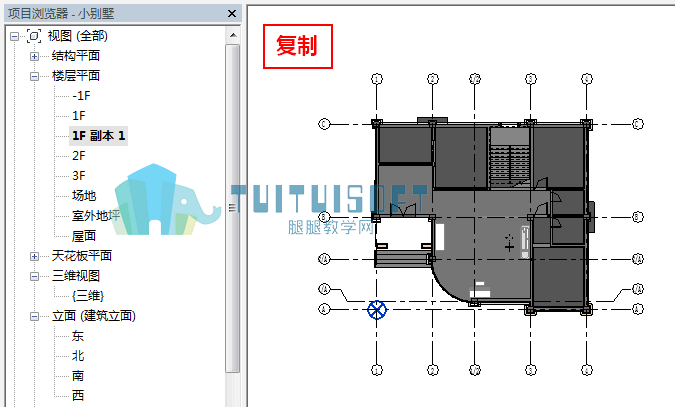Screen dimensions: 675x407
Task: Collapse the 立面 (建筑立面) node
Action: pyautogui.click(x=34, y=317)
